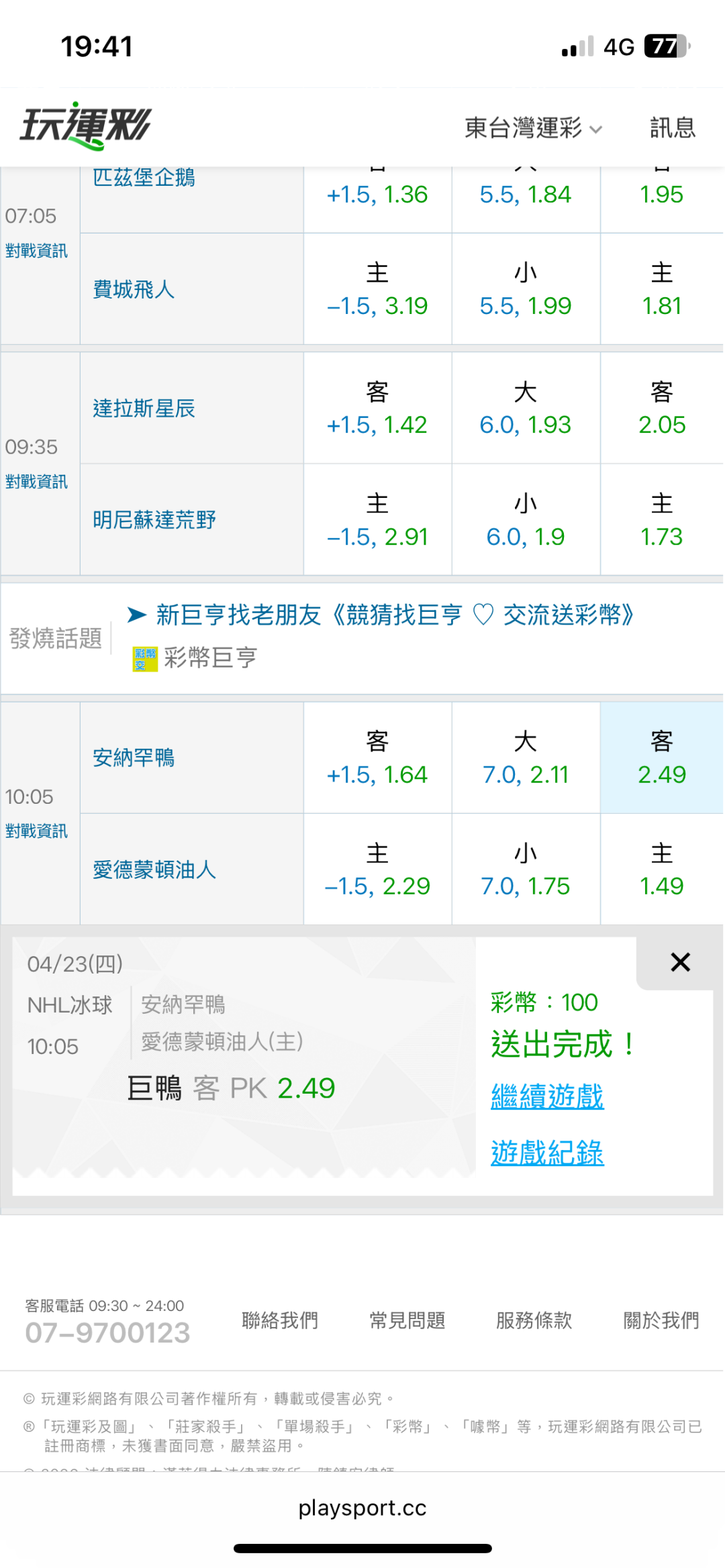Open the 新巨亨找老朋友 hot topic
The width and height of the screenshot is (725, 1568).
coord(394,615)
